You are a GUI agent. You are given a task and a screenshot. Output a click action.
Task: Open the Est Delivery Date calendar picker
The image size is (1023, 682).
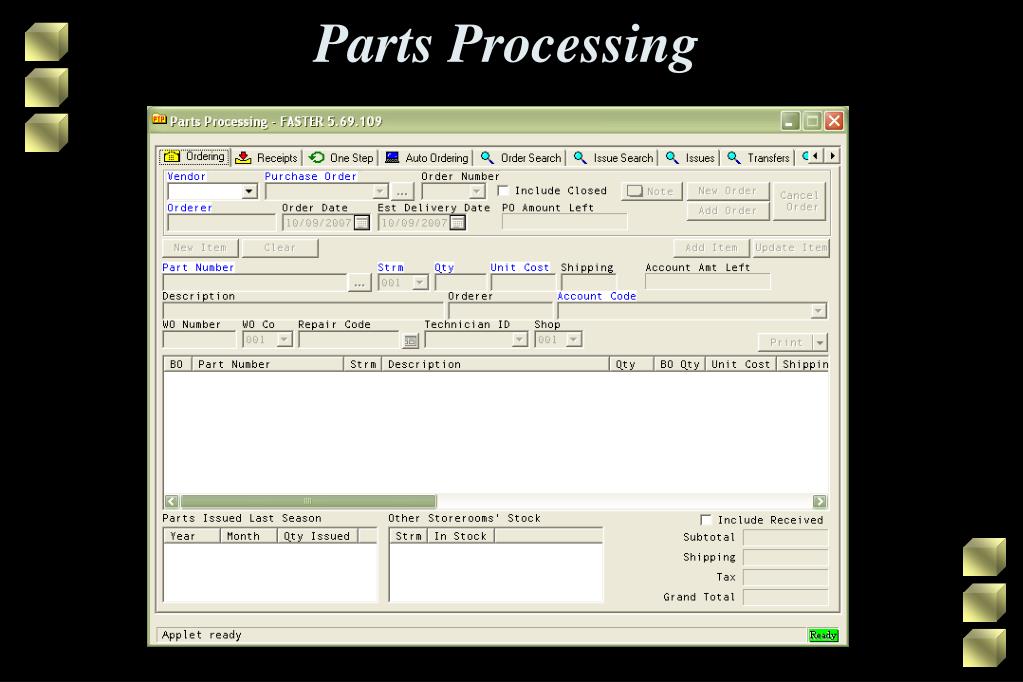(x=457, y=223)
